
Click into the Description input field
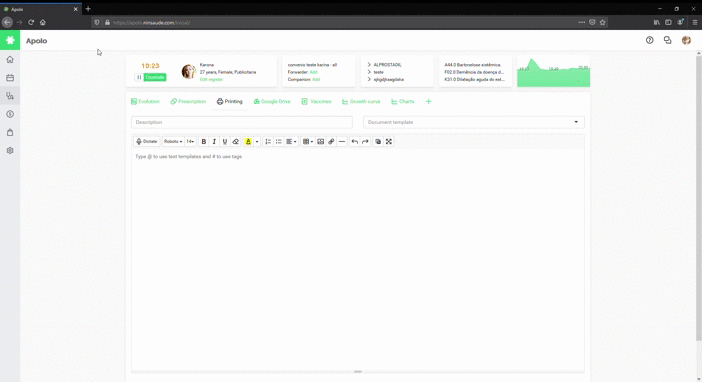point(242,122)
